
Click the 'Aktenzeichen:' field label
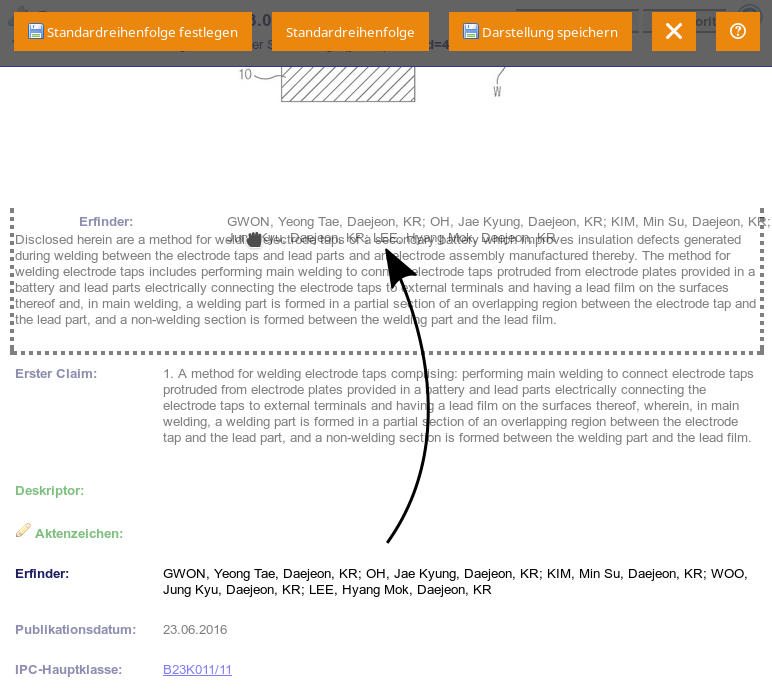79,534
